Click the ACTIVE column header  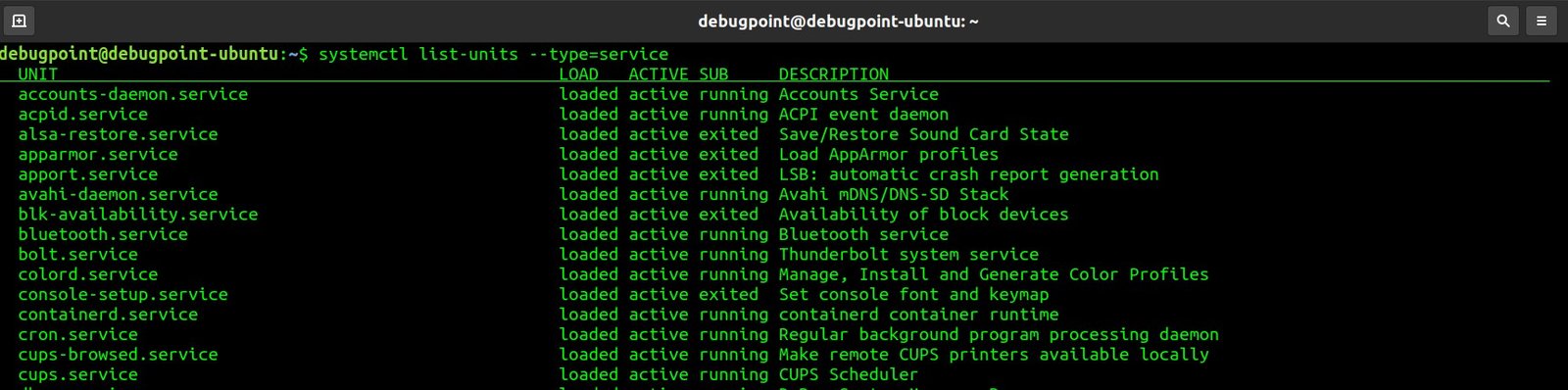click(659, 73)
